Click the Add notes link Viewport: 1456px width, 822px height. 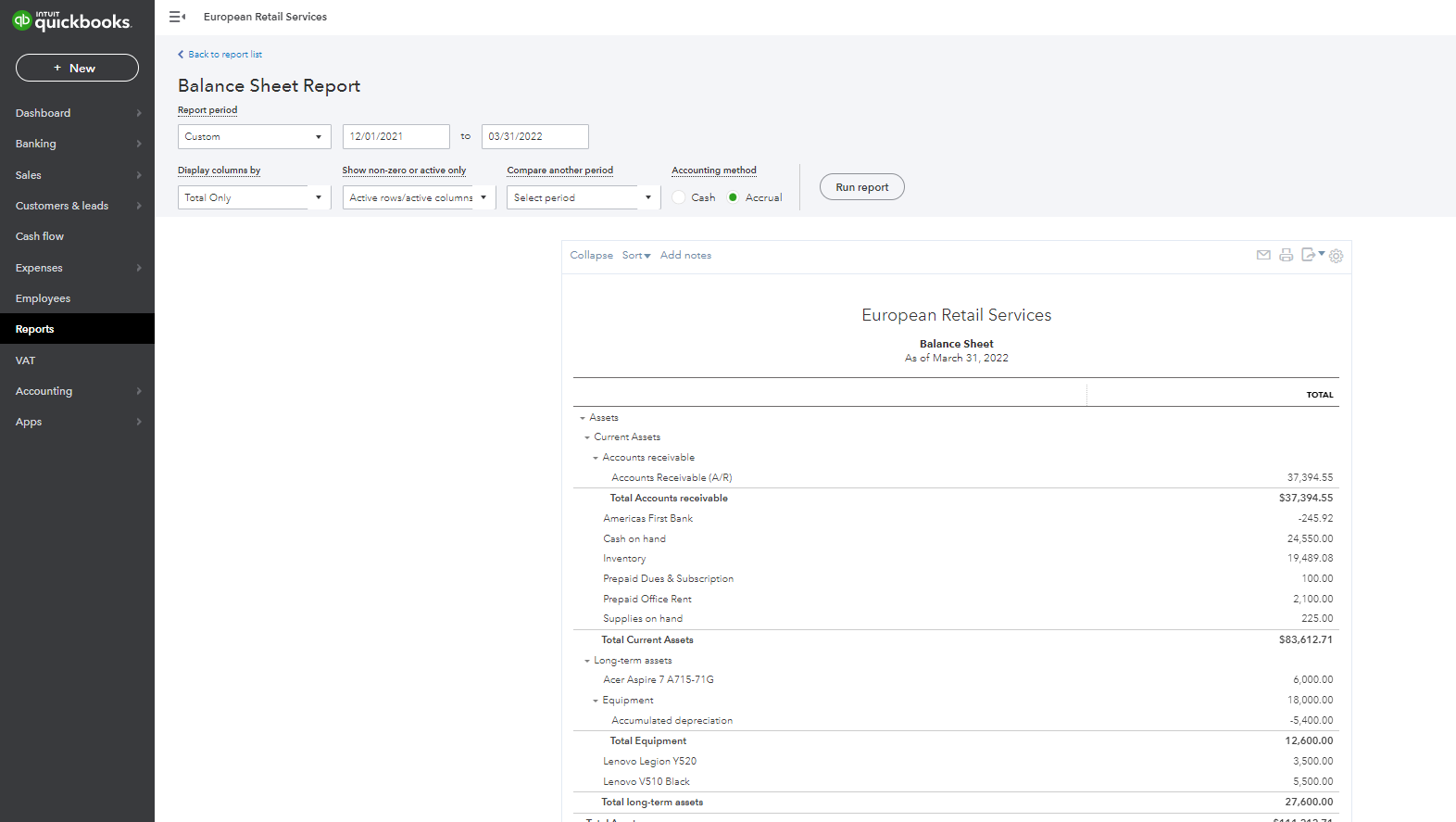coord(685,256)
